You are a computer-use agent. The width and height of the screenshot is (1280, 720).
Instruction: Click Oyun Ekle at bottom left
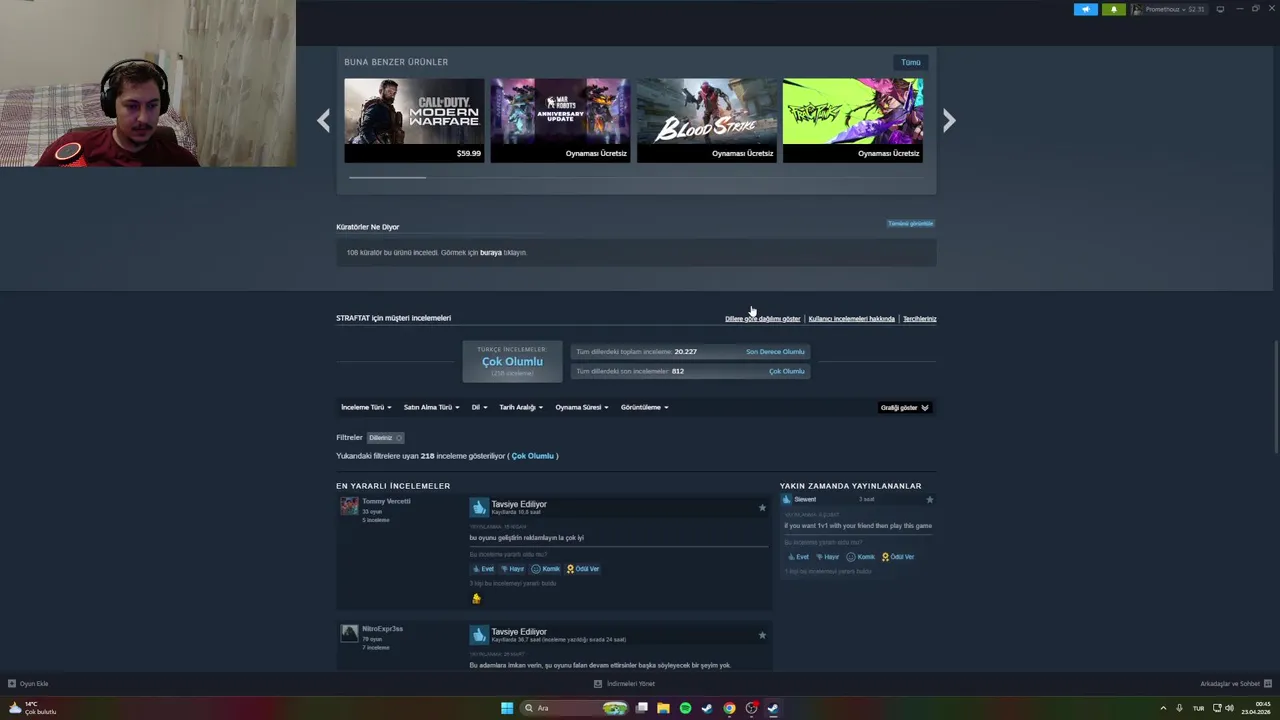click(x=28, y=684)
